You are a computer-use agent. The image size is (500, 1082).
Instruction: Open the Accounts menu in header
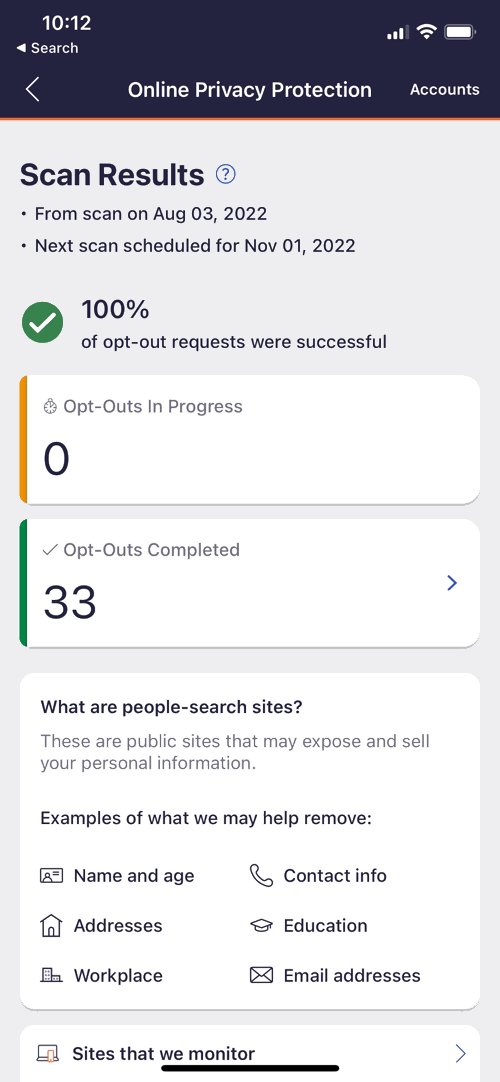tap(445, 90)
